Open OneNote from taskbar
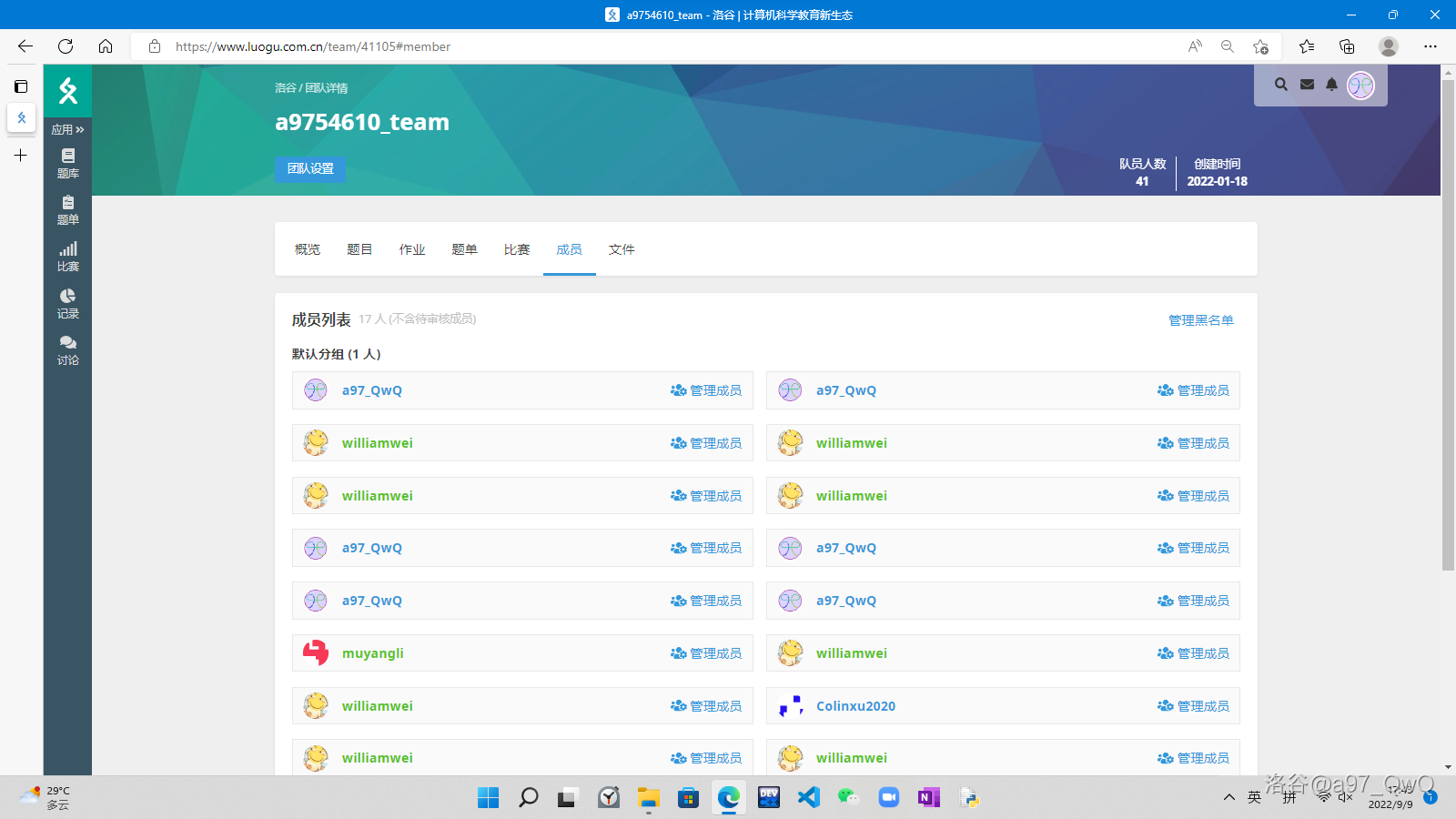 click(929, 798)
